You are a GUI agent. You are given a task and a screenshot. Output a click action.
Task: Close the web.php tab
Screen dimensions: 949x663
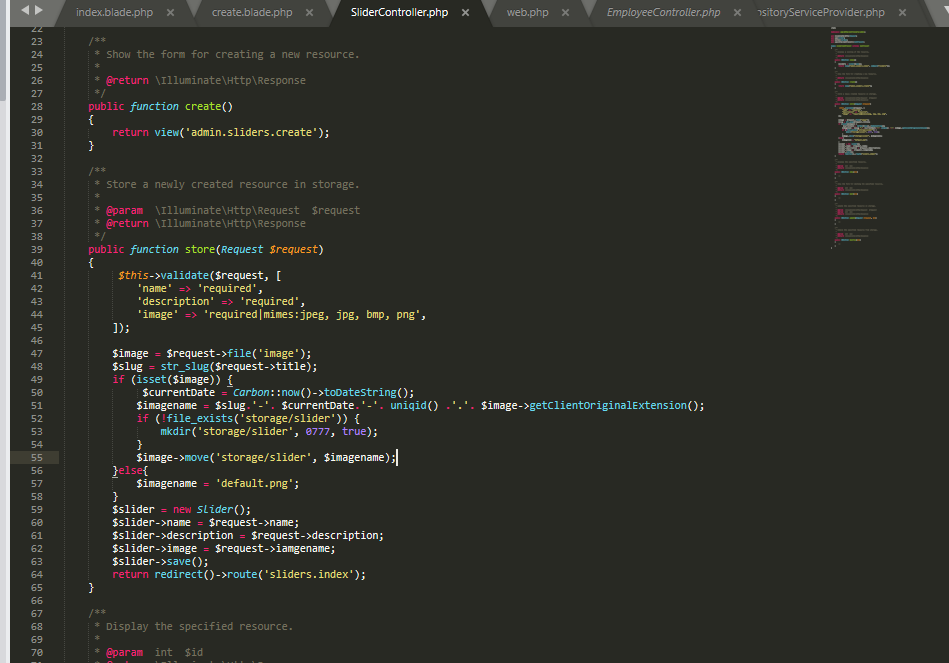[566, 14]
